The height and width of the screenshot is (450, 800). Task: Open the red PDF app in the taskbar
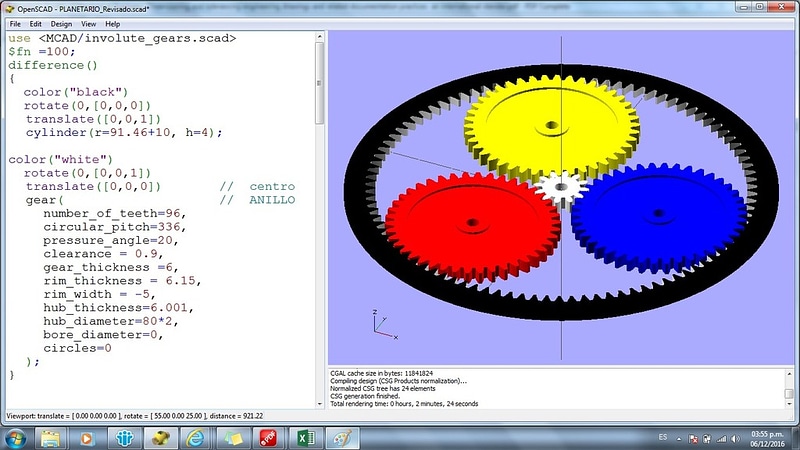(x=268, y=438)
